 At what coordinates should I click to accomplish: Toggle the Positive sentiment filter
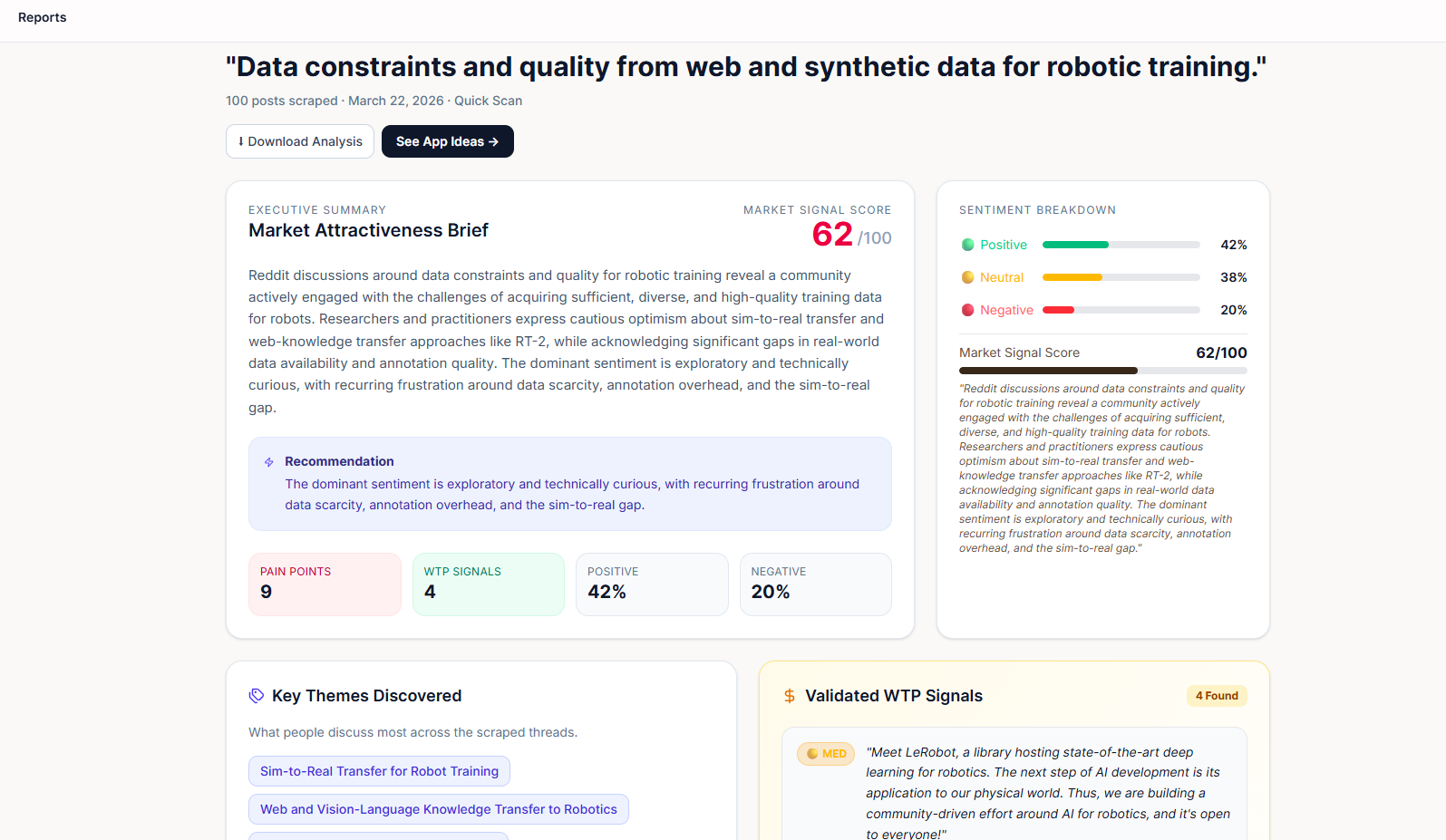(1003, 245)
